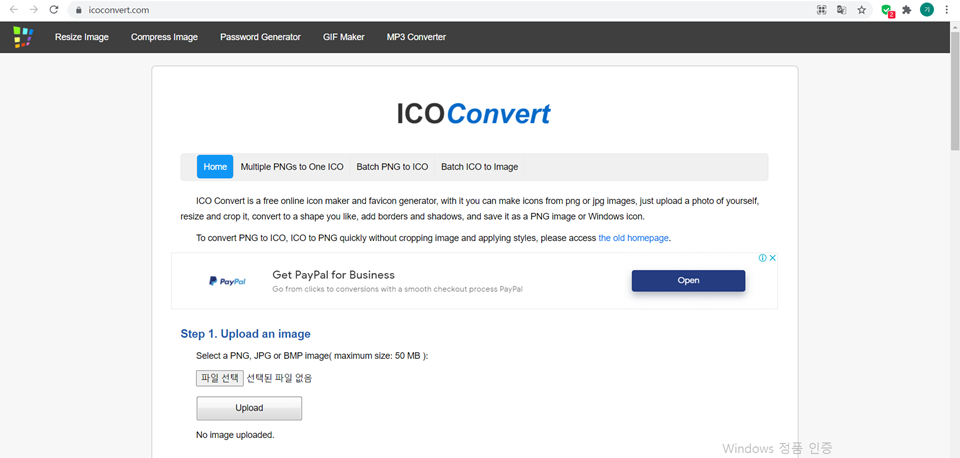Click the browser forward arrow

tap(33, 10)
